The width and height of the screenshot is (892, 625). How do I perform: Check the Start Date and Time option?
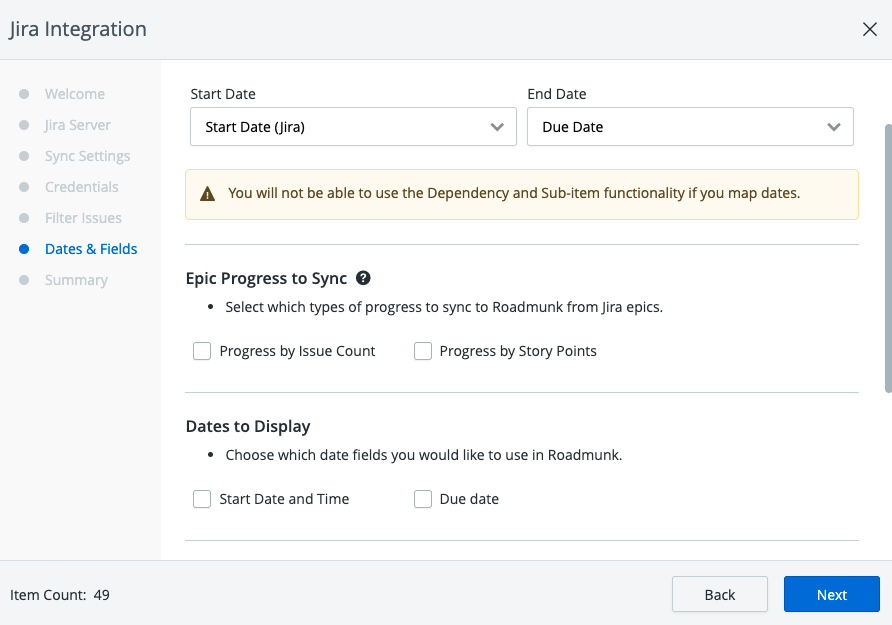pos(202,499)
